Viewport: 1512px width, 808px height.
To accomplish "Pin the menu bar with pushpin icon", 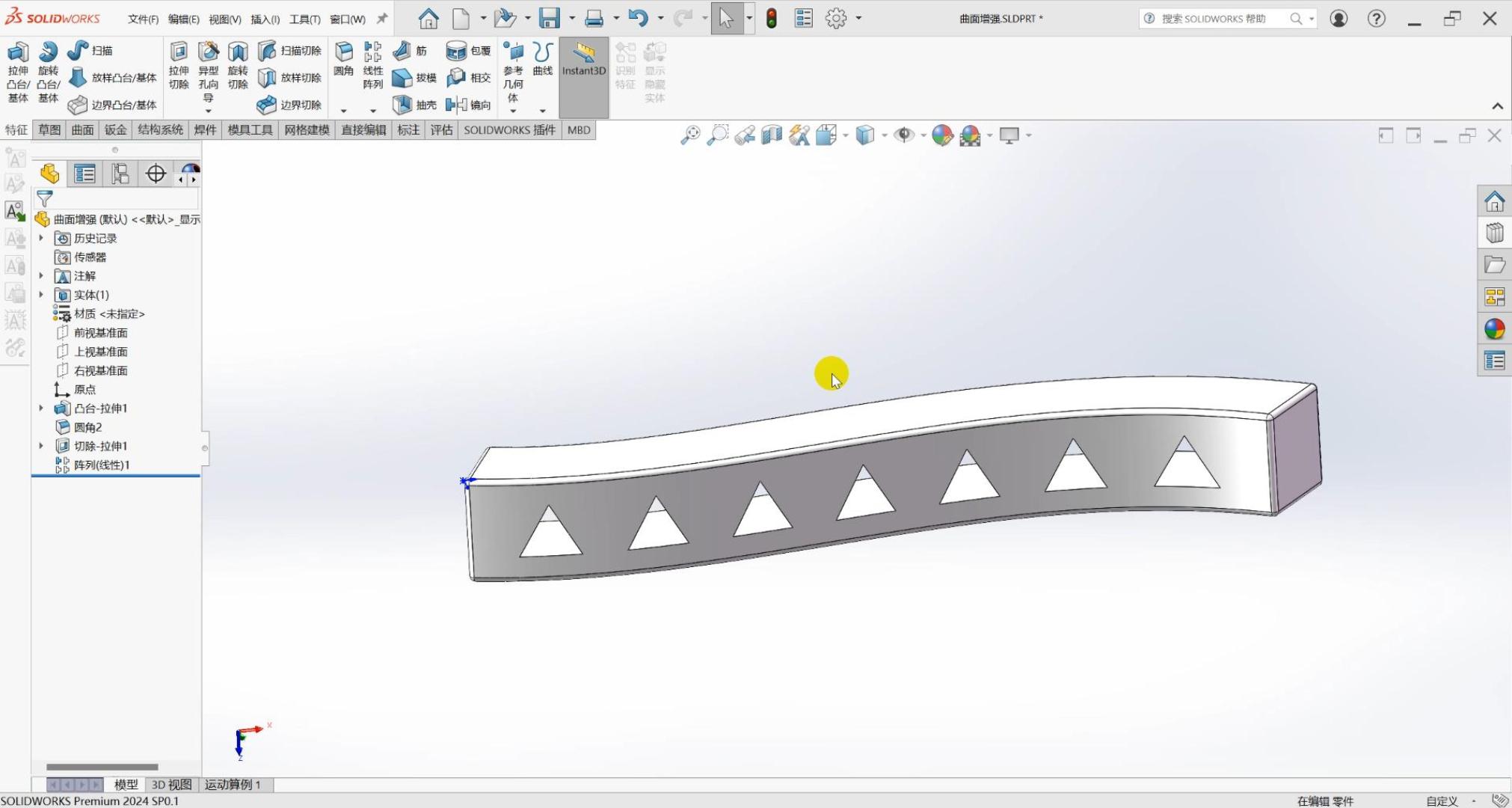I will click(382, 19).
